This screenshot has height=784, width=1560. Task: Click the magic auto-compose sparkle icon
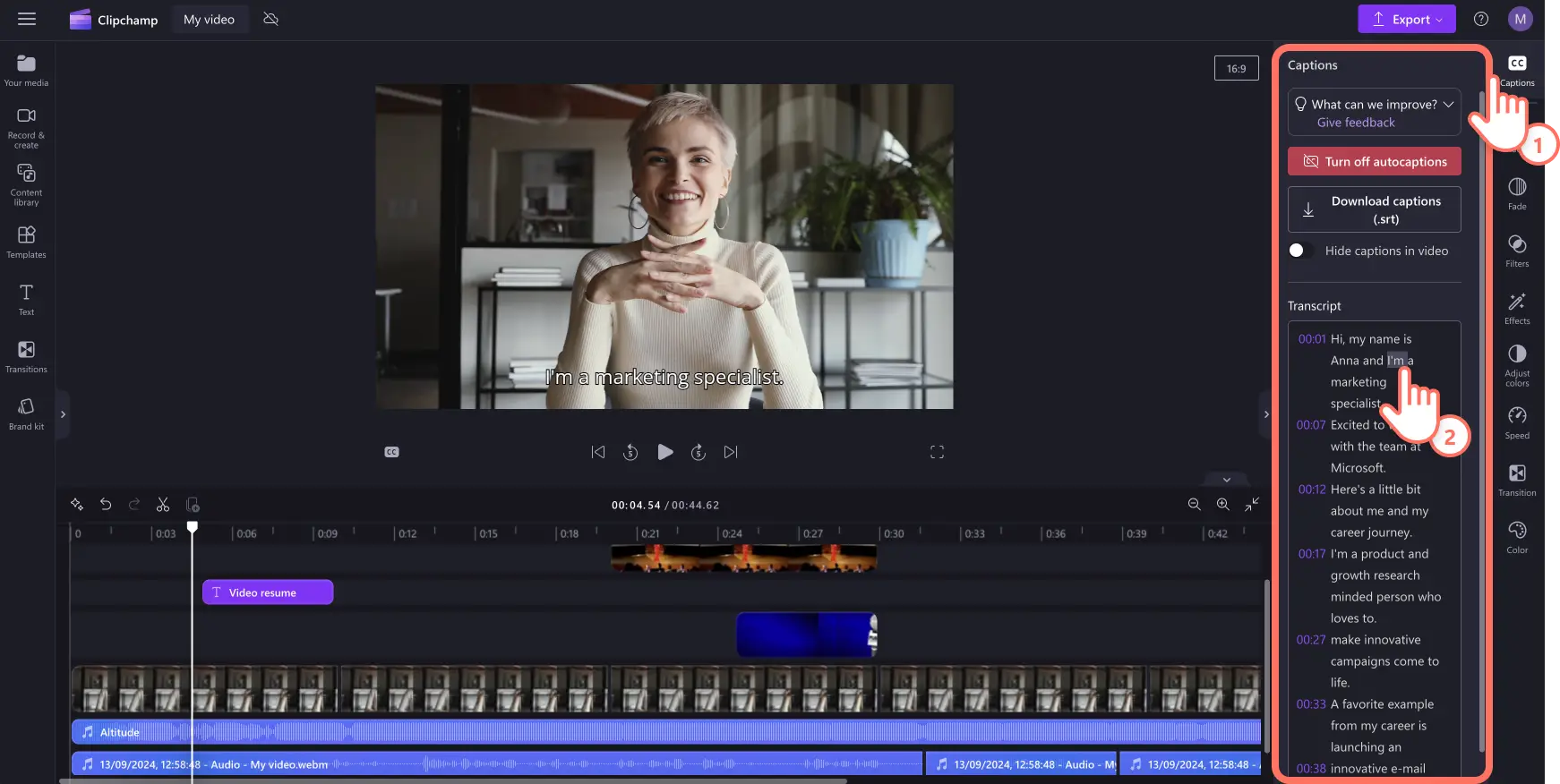tap(77, 505)
